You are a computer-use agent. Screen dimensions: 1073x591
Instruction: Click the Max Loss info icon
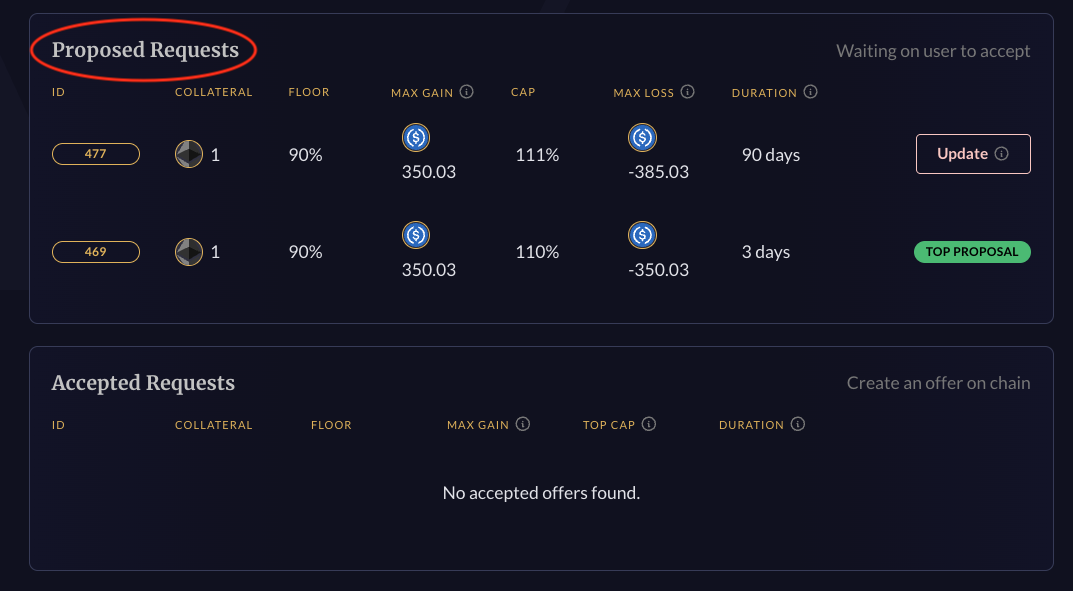(688, 92)
